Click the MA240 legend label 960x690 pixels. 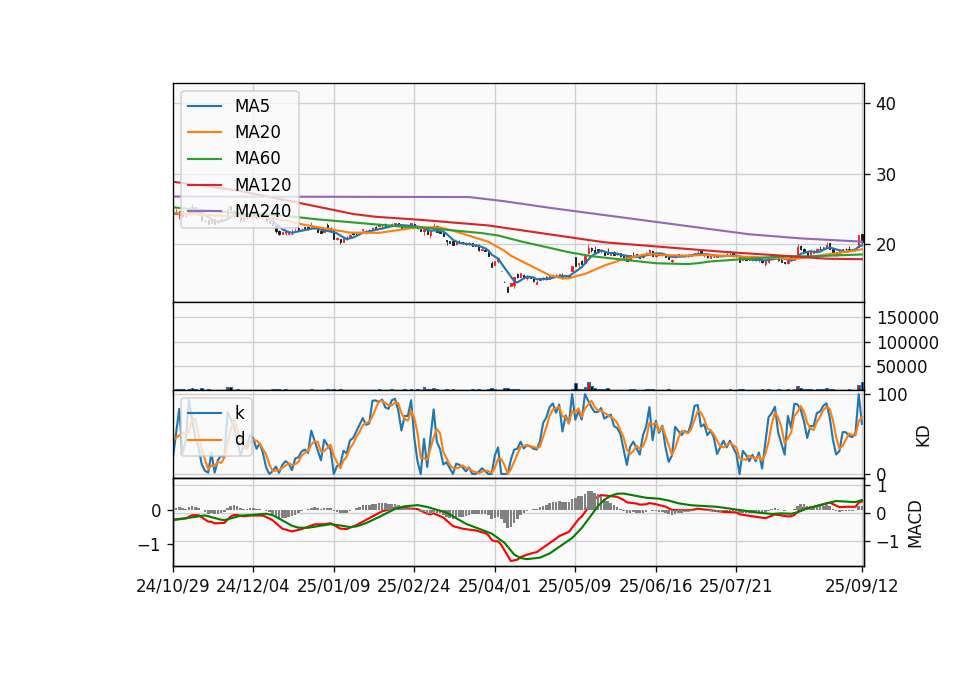263,211
